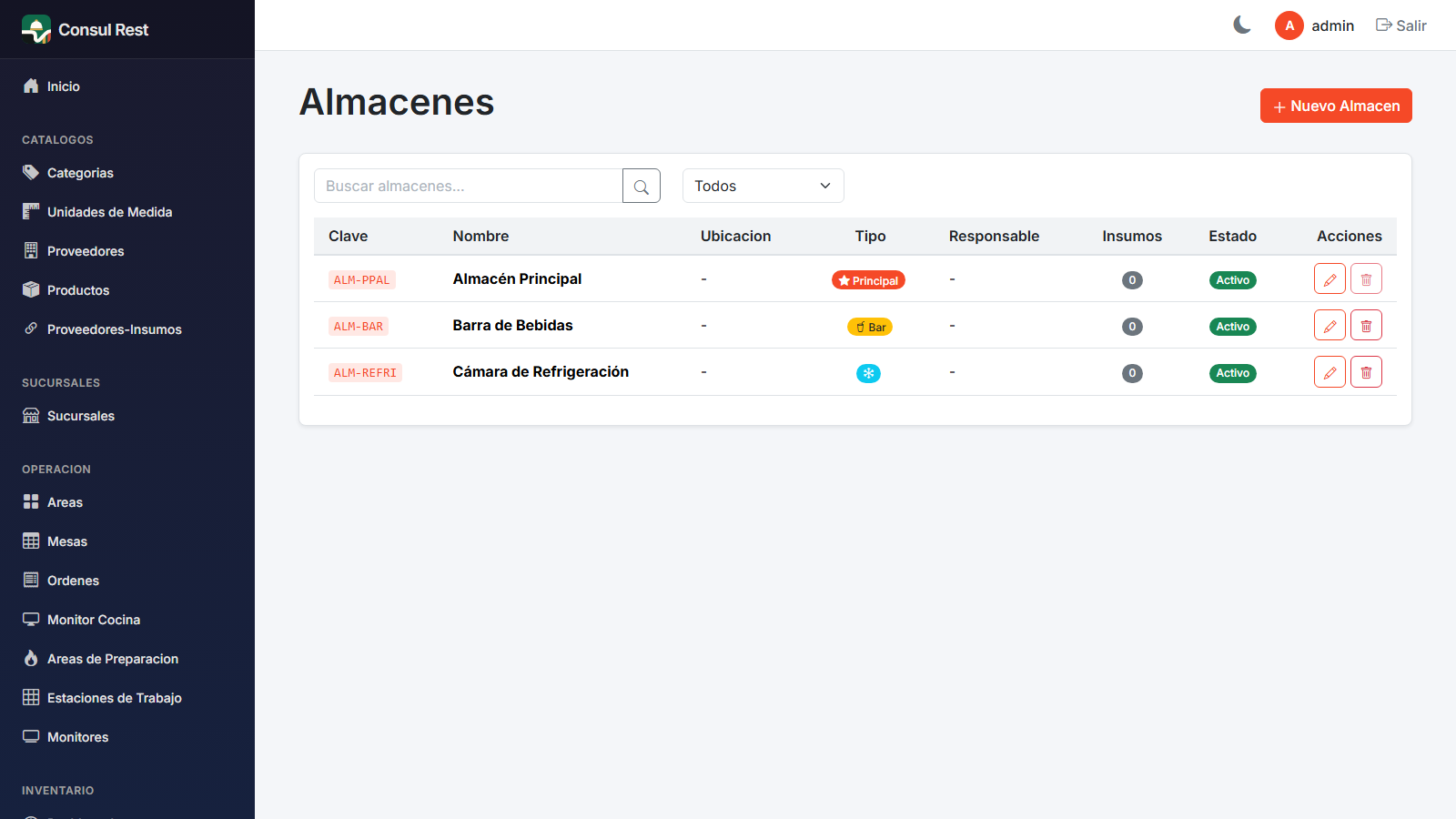Open Unidades de Medida
1456x819 pixels.
(127, 212)
